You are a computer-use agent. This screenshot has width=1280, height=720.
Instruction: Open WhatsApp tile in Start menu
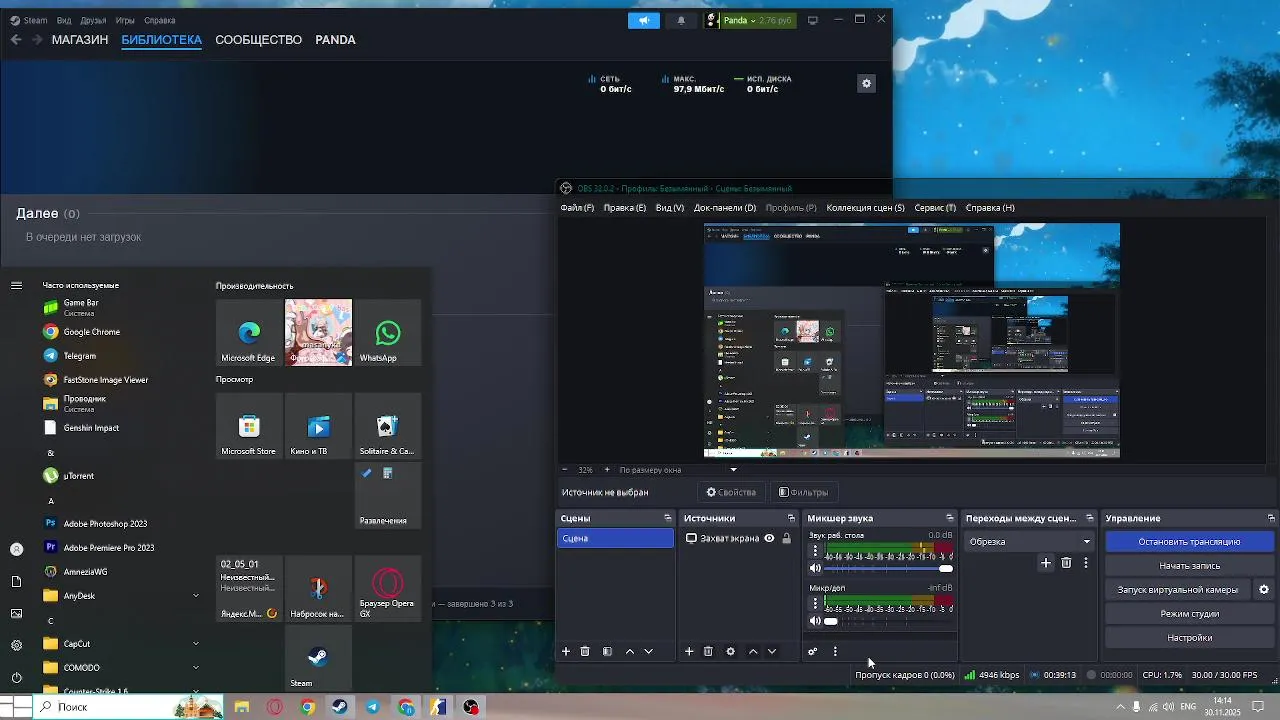[388, 333]
